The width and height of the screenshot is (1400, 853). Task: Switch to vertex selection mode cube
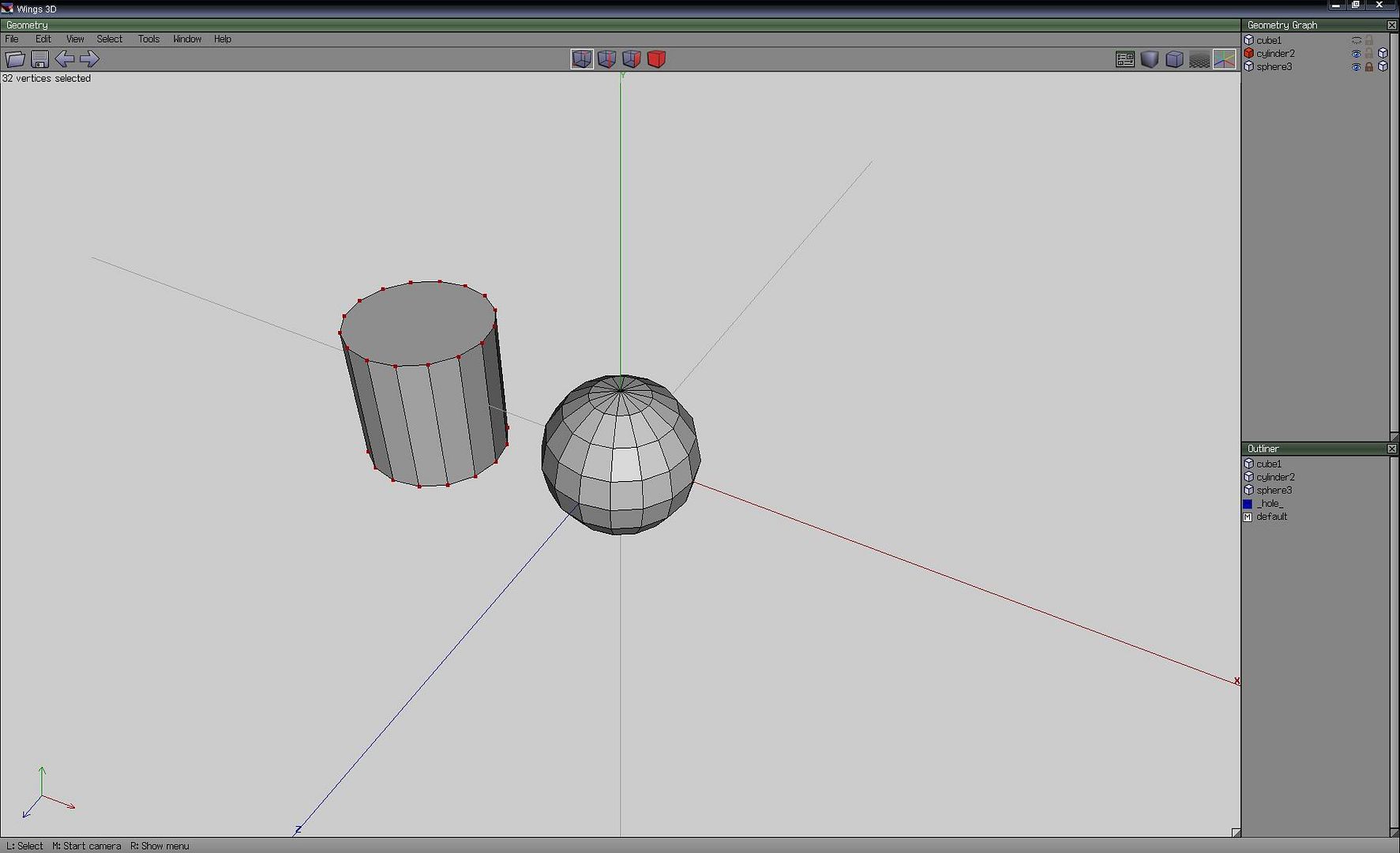point(582,59)
